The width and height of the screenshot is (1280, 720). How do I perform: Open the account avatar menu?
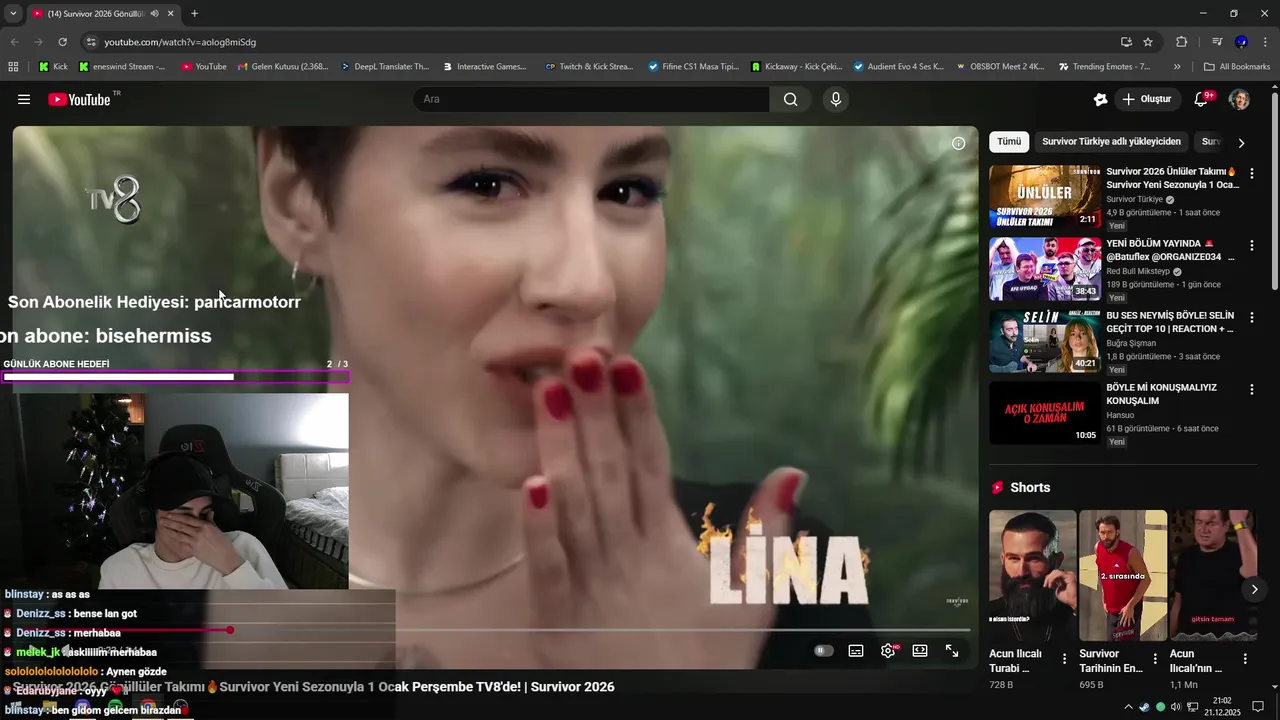tap(1239, 99)
